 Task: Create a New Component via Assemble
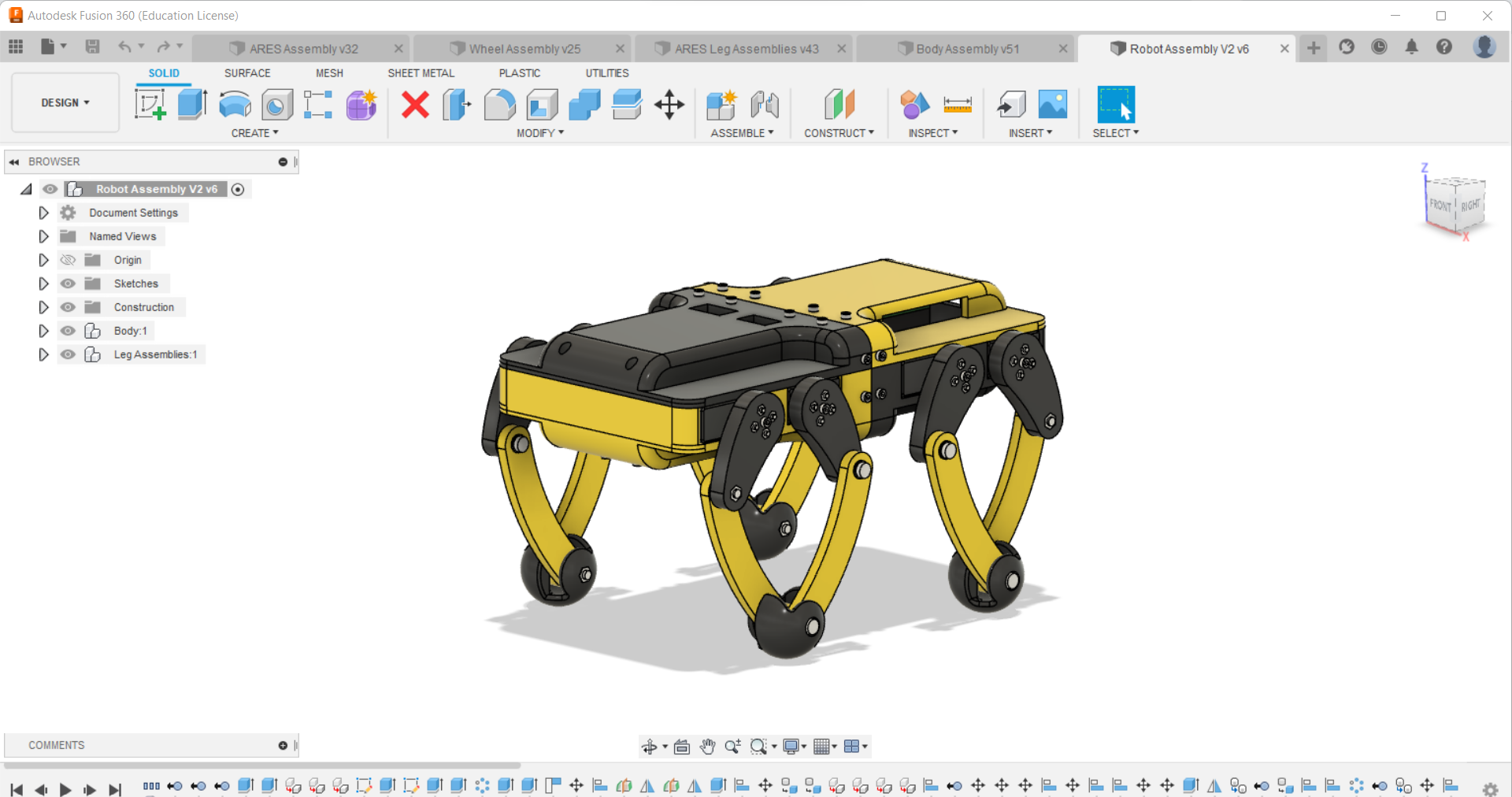(721, 105)
